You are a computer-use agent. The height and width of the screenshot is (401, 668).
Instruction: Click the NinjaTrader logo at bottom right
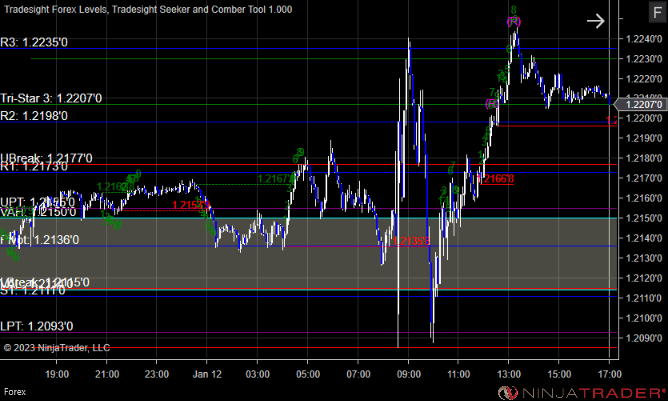coord(581,392)
